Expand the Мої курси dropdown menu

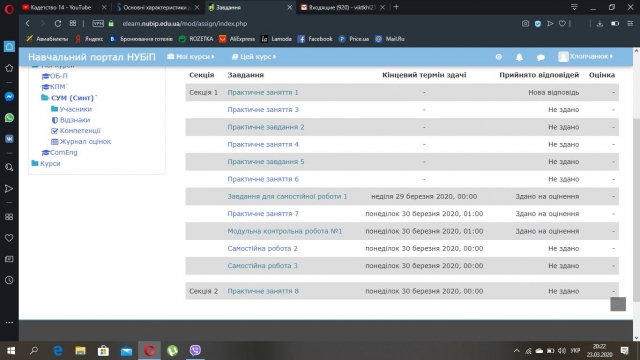pos(191,57)
